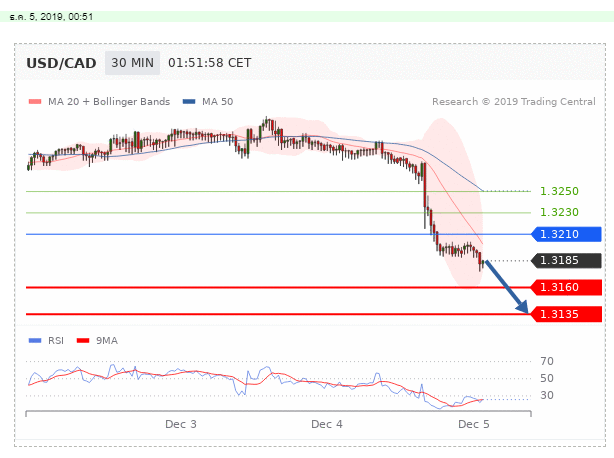Click the red 1.3160 support price tag

click(566, 287)
